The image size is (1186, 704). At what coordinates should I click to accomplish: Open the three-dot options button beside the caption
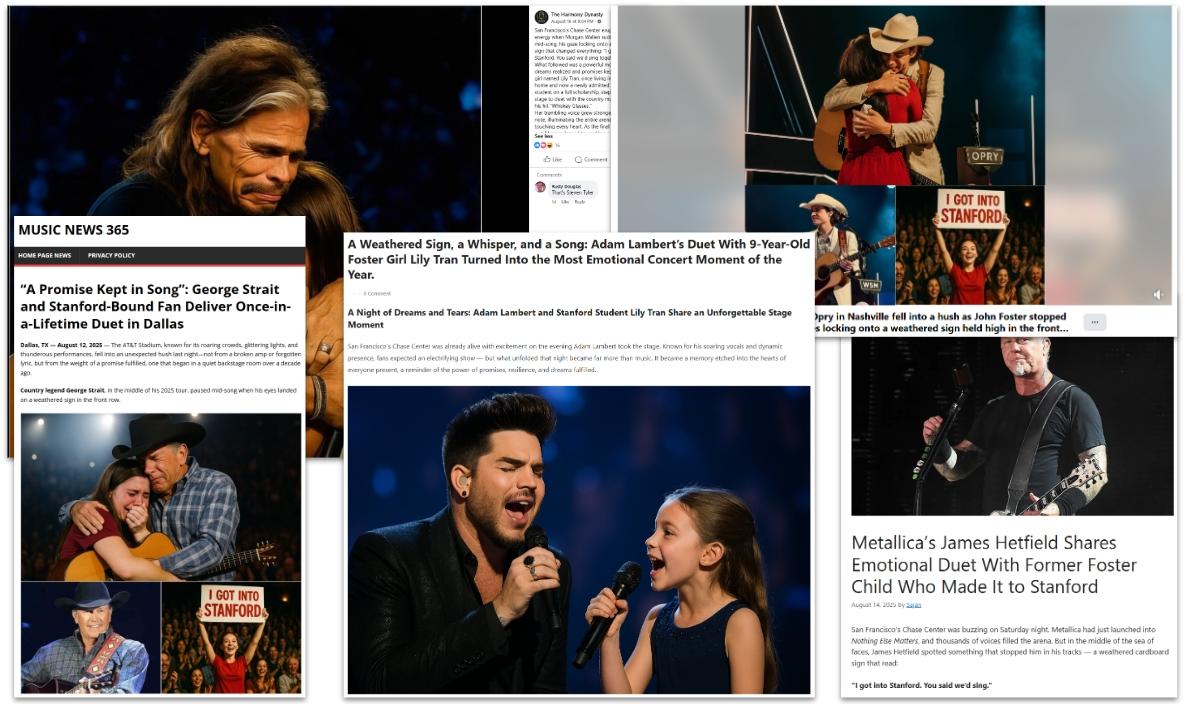point(1094,322)
